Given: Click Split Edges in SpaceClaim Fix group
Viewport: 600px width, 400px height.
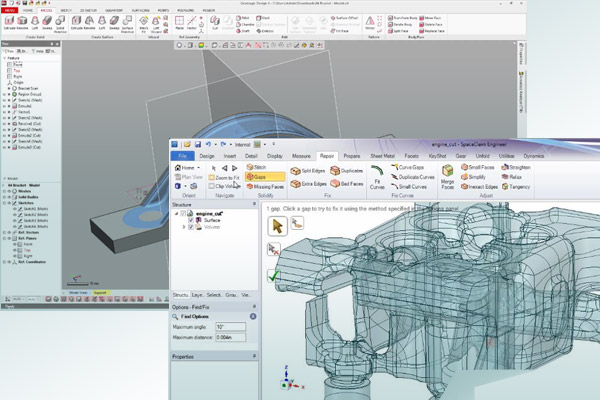Looking at the screenshot, I should pyautogui.click(x=308, y=171).
